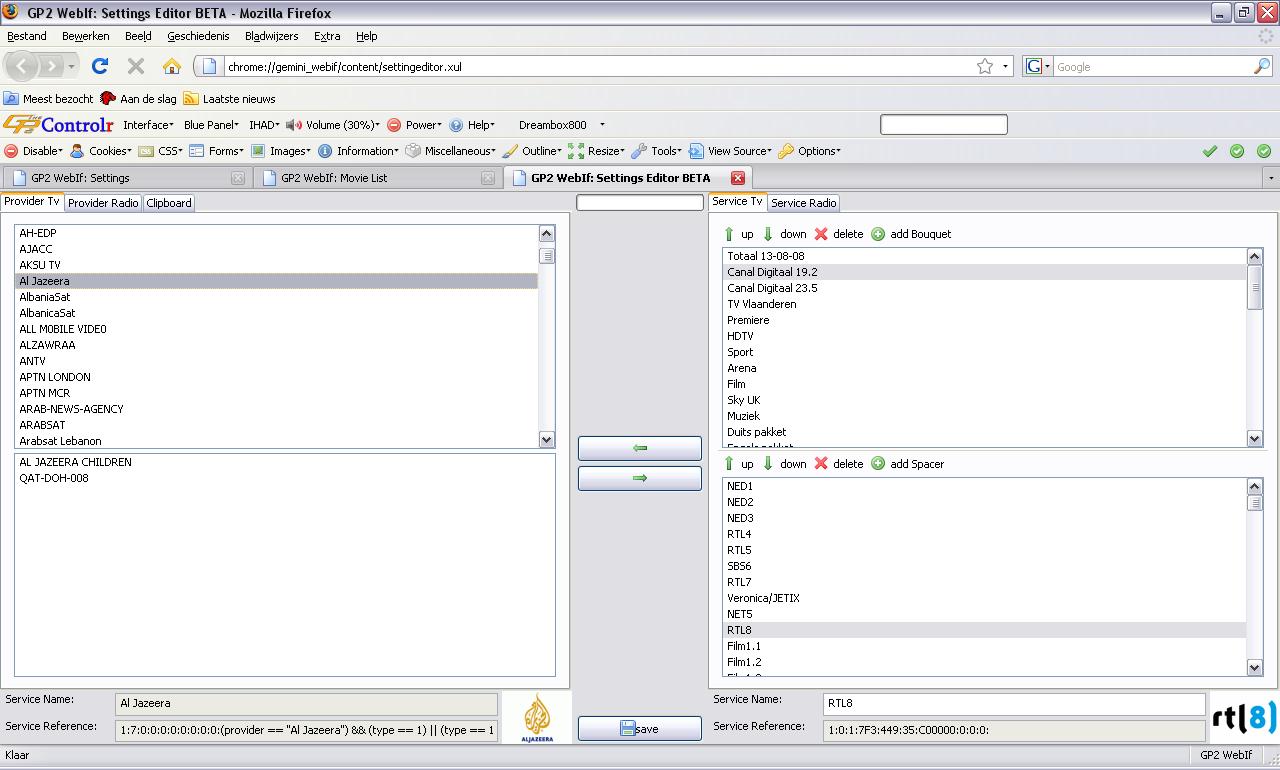
Task: Go to the Firefox home page icon
Action: 172,66
